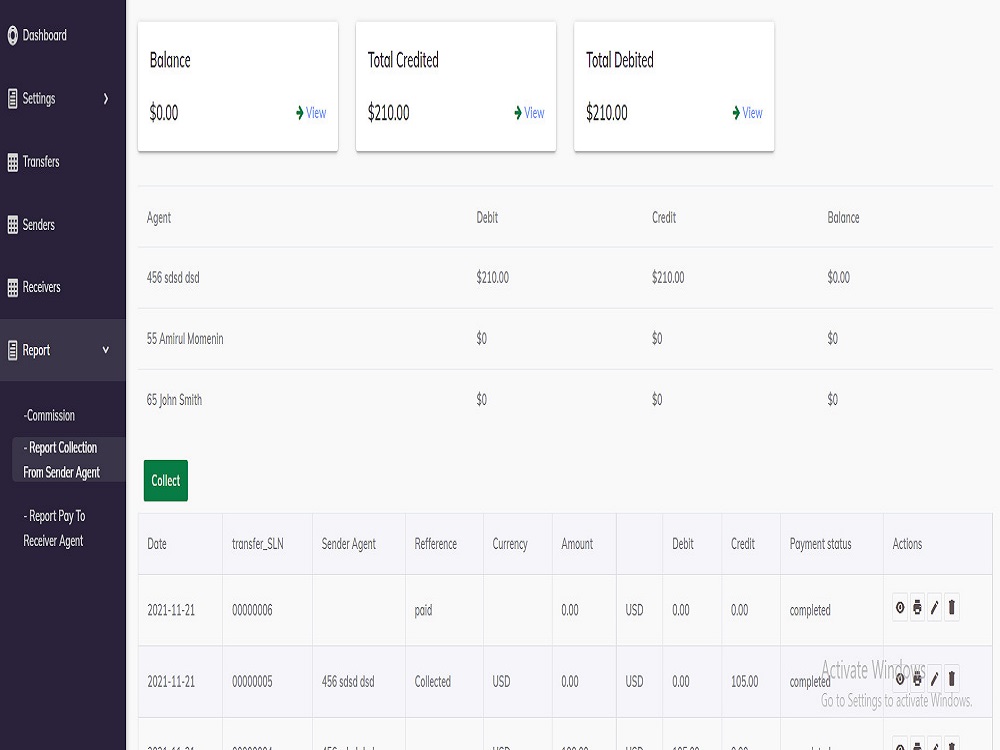Delete transfer 00000005 with the trash icon

click(x=952, y=679)
